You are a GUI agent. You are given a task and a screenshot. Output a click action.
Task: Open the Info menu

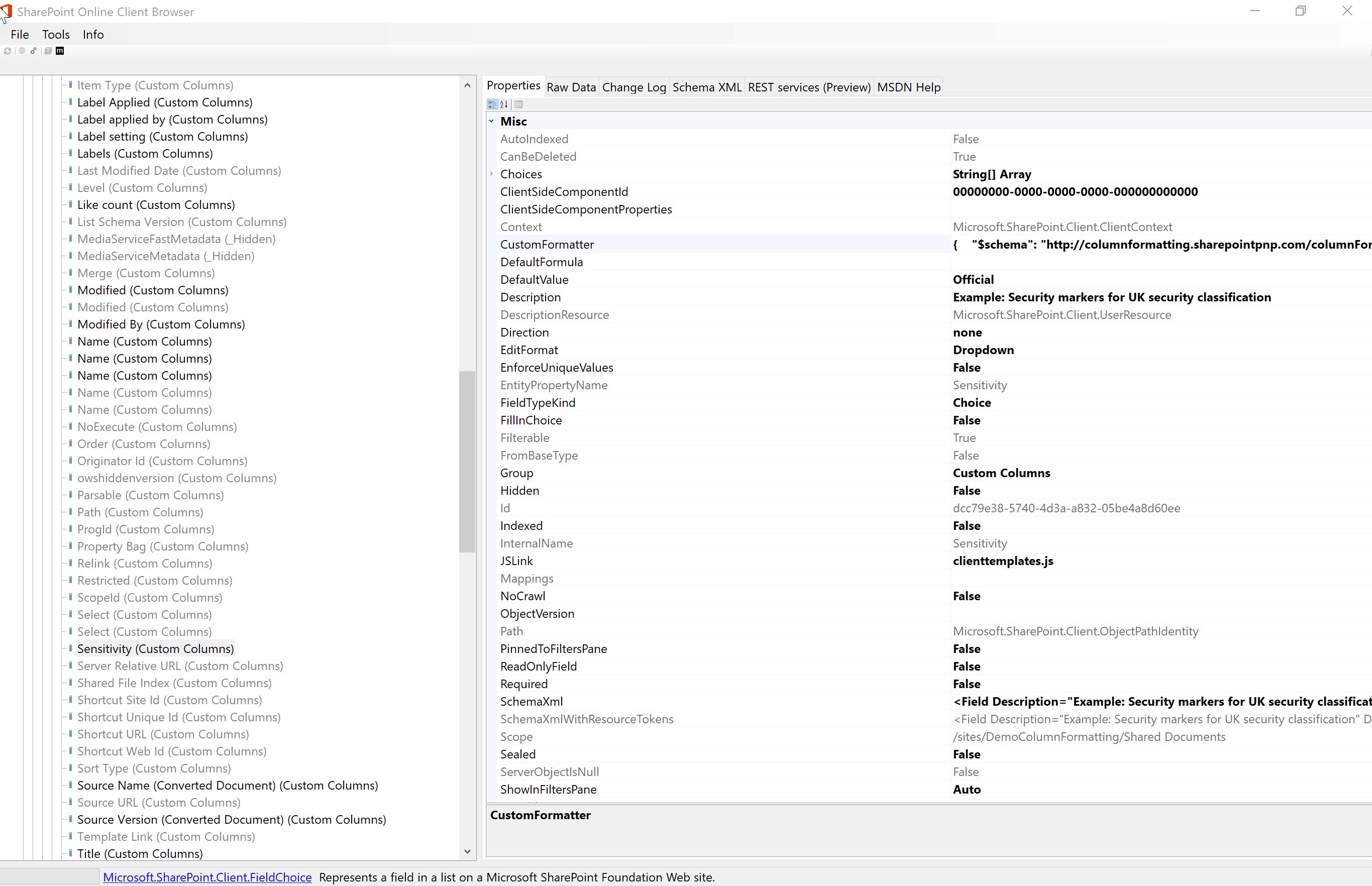(93, 34)
